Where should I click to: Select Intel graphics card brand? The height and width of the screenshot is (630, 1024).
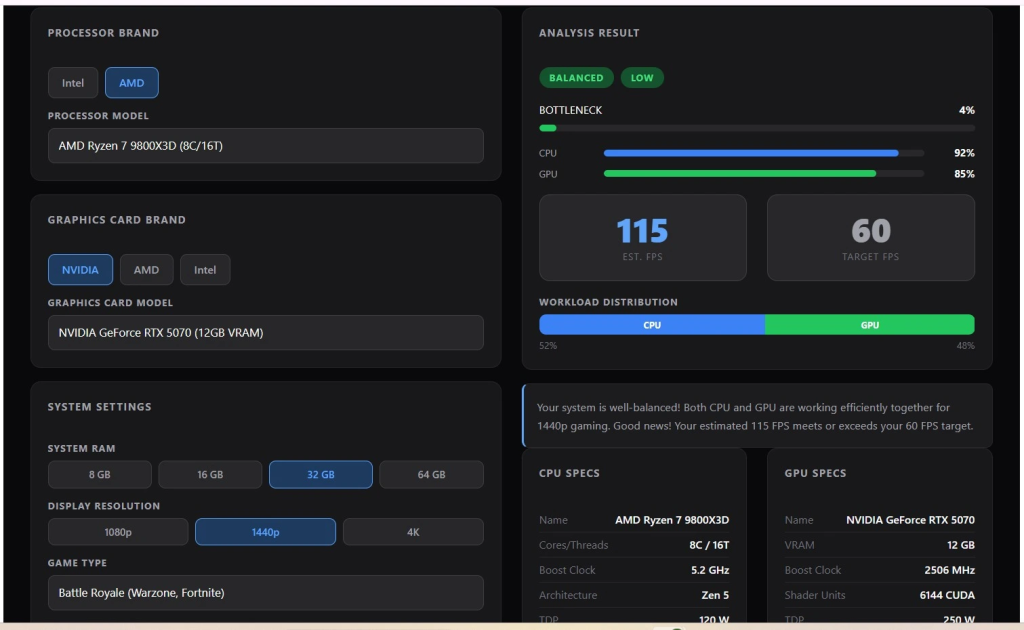click(x=205, y=270)
